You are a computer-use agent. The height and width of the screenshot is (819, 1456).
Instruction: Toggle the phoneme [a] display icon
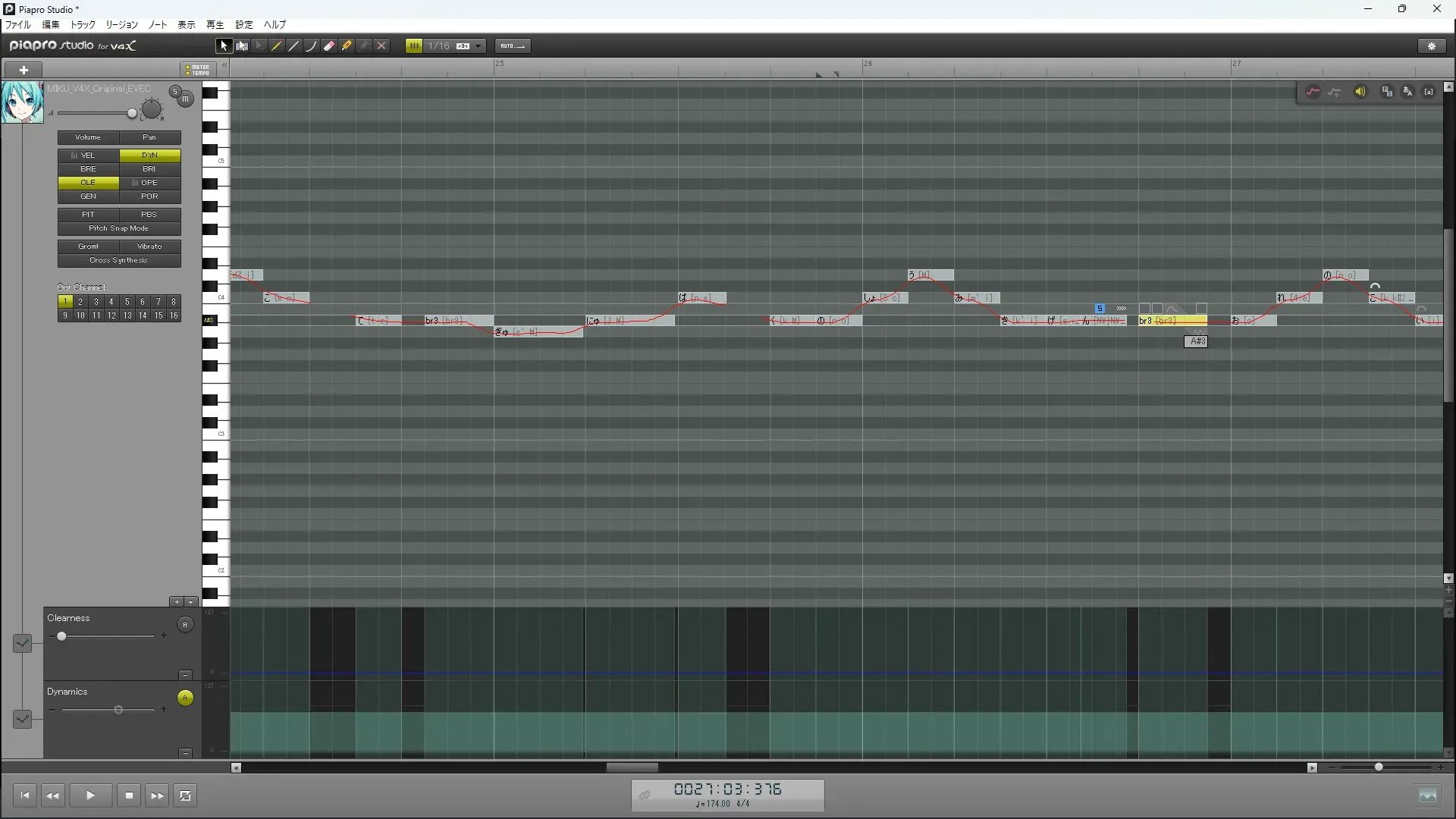click(x=1429, y=92)
